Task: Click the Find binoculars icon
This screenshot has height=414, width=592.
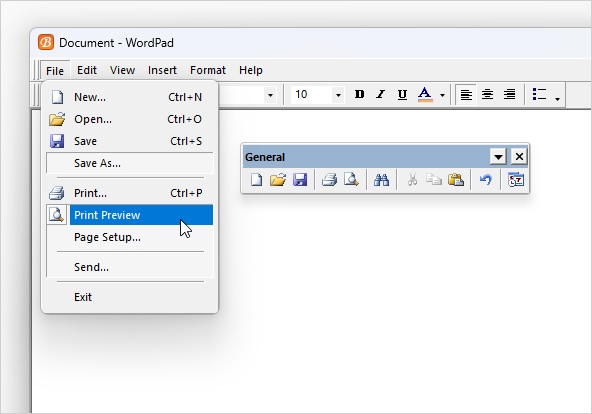Action: (381, 180)
